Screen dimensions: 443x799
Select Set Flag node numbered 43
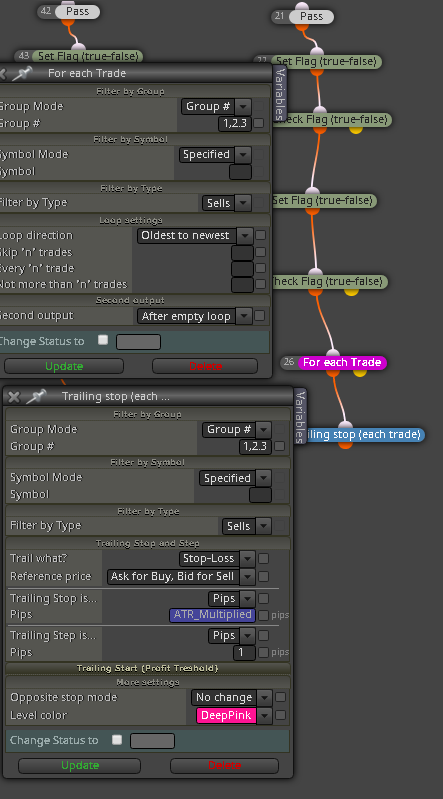pos(88,56)
